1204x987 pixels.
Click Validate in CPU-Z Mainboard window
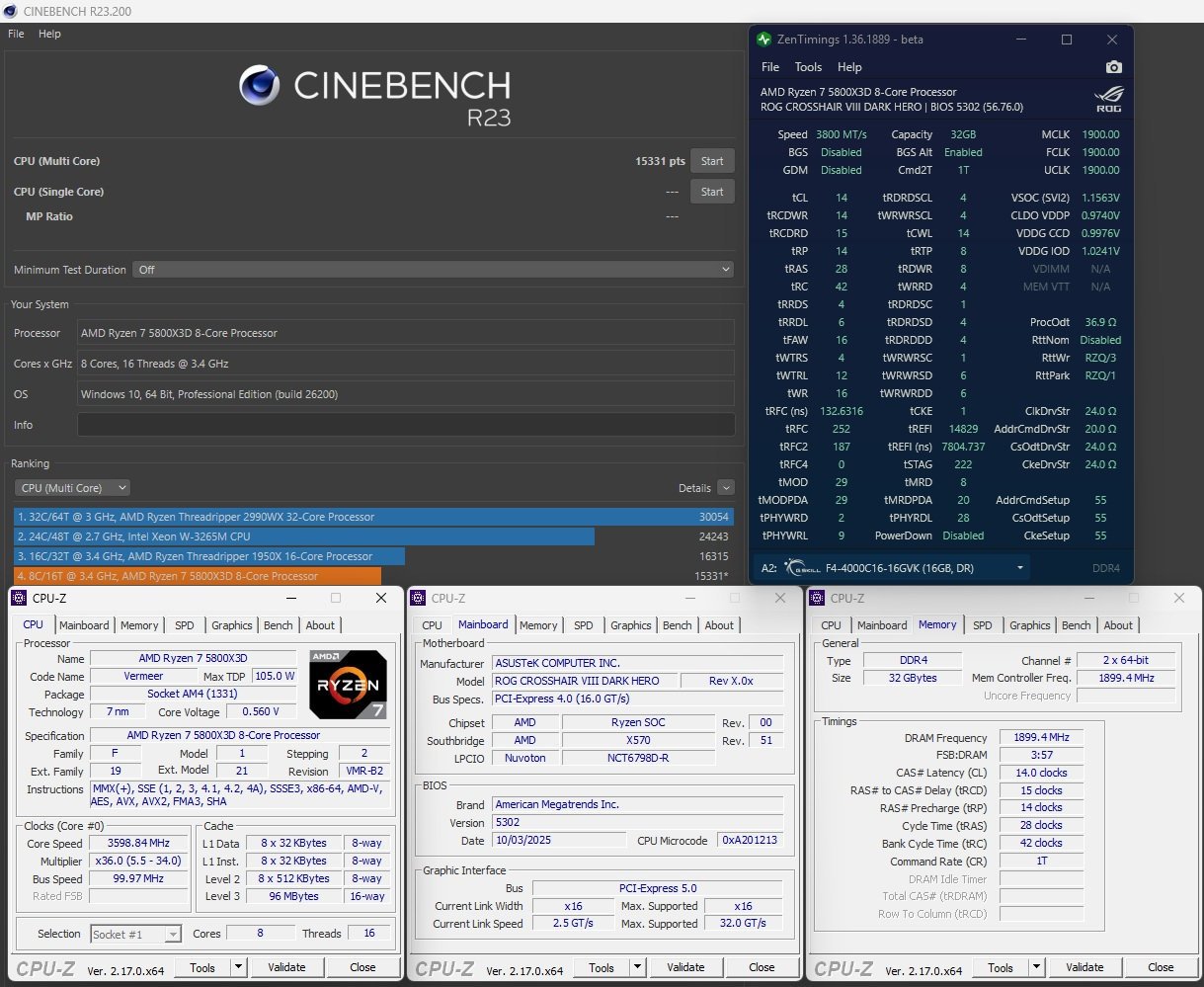(685, 967)
